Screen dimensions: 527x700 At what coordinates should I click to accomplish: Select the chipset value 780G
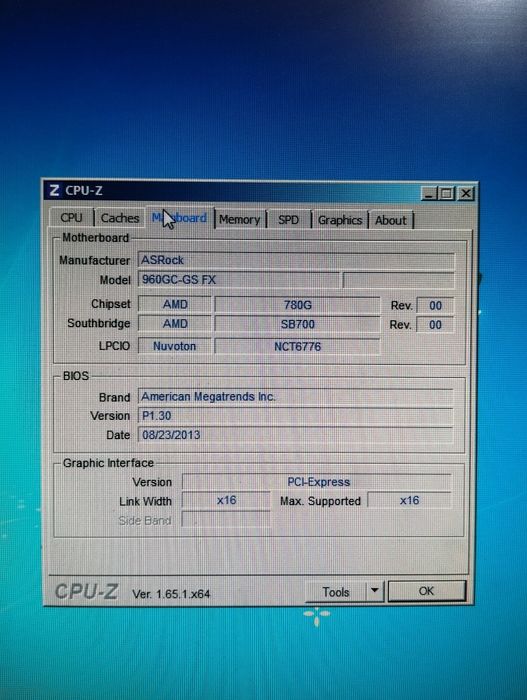(297, 305)
